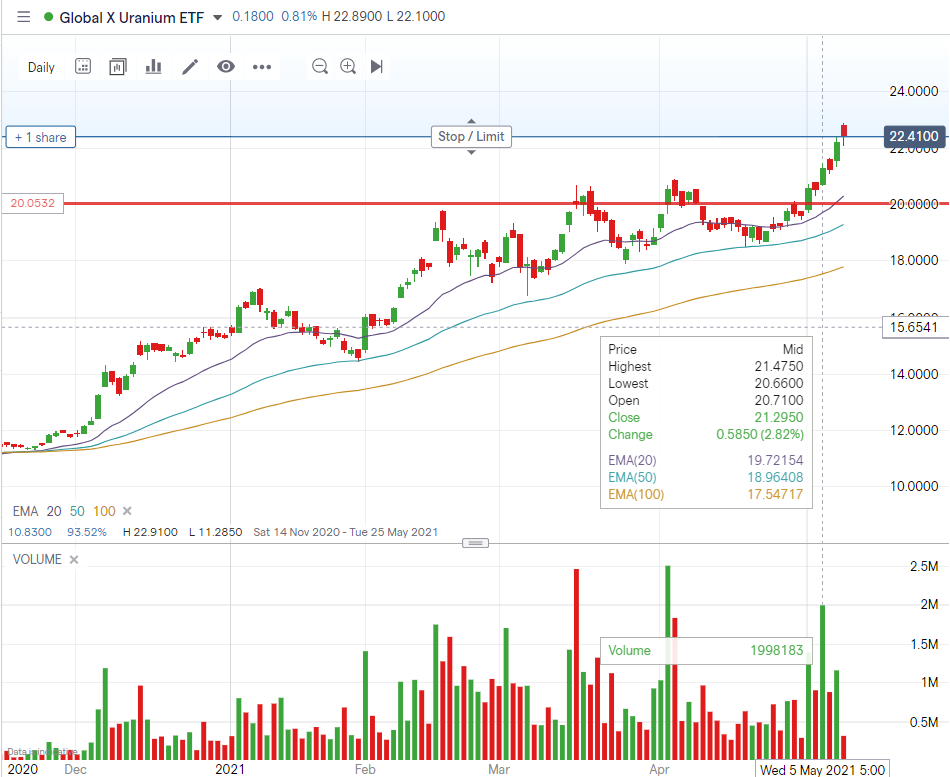The height and width of the screenshot is (777, 950).
Task: Click the Close value 21.2950
Action: [779, 417]
